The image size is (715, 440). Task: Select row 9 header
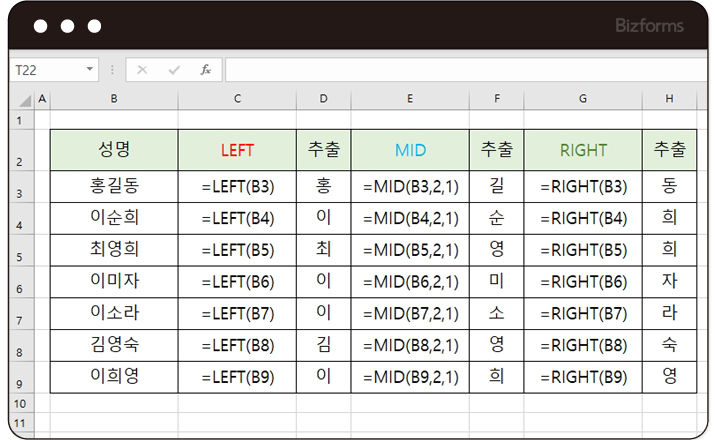tap(20, 383)
